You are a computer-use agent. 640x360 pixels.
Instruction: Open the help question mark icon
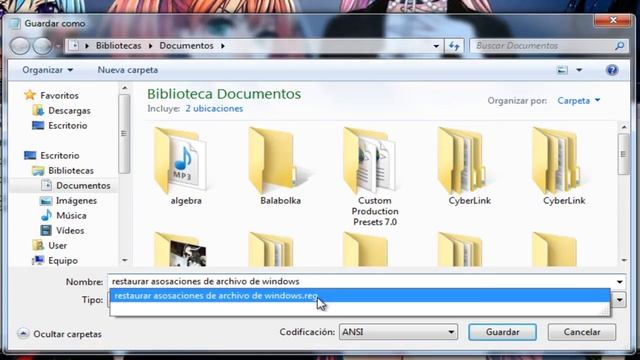[612, 70]
